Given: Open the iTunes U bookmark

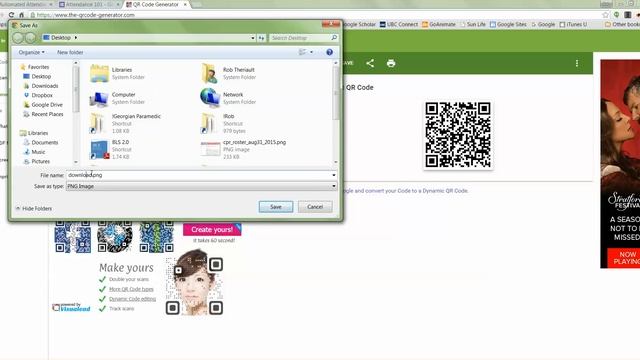Looking at the screenshot, I should pyautogui.click(x=573, y=24).
